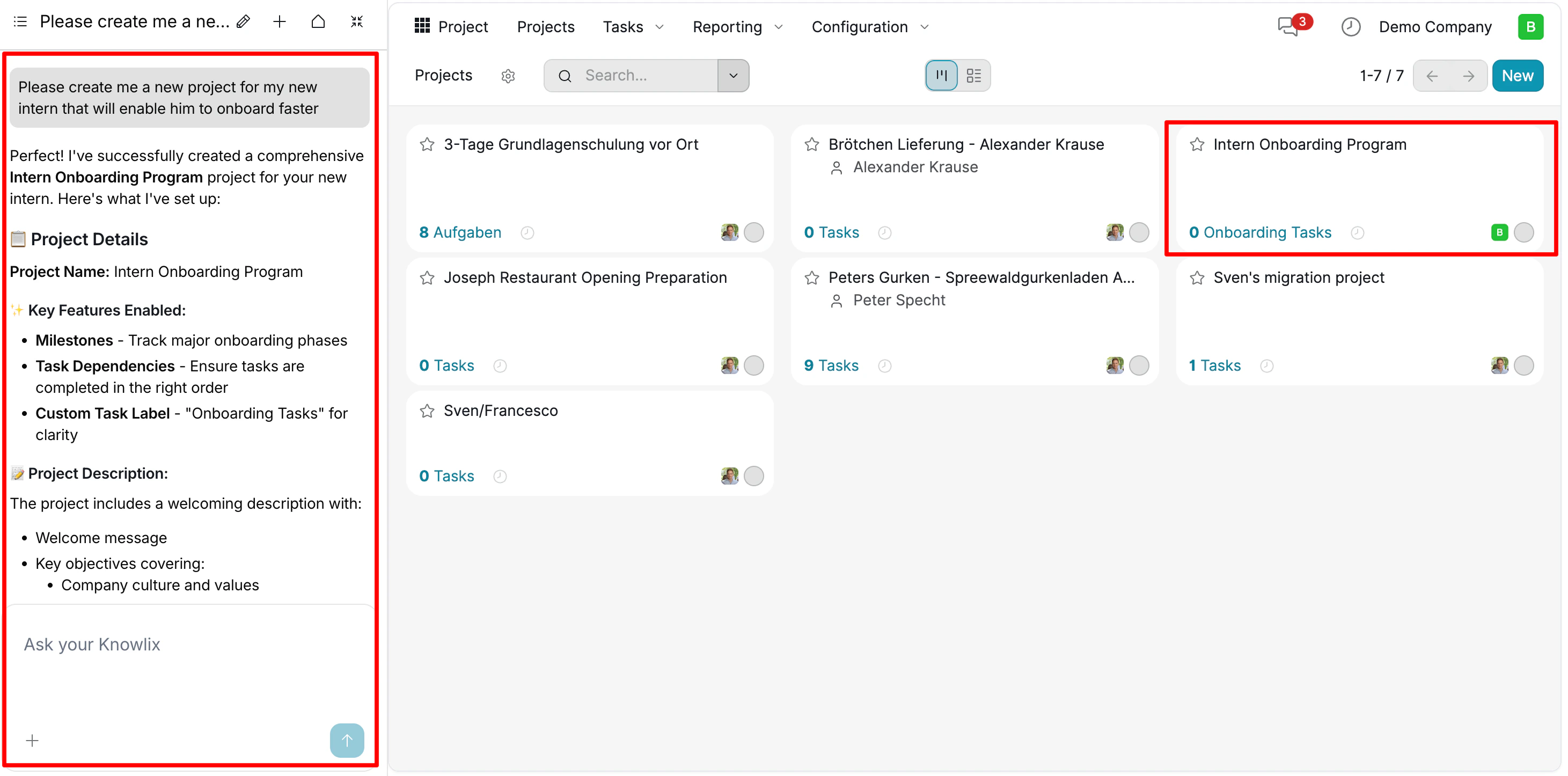The height and width of the screenshot is (776, 1568).
Task: Expand the Configuration menu
Action: (x=869, y=27)
